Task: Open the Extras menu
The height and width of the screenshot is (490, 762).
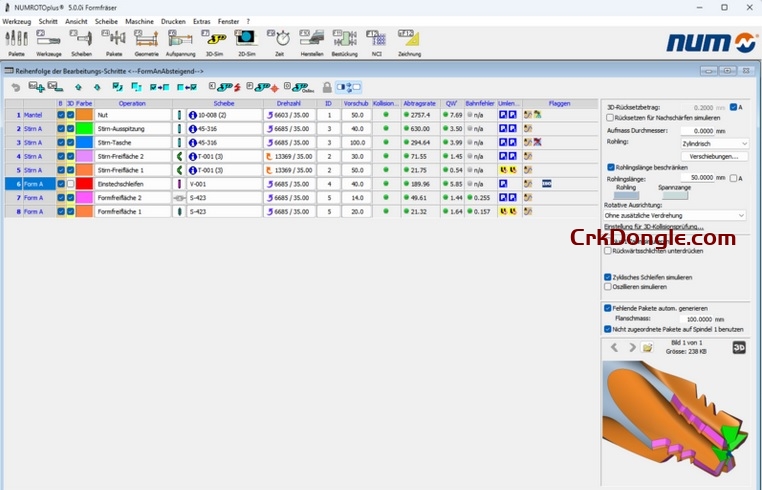Action: [202, 21]
